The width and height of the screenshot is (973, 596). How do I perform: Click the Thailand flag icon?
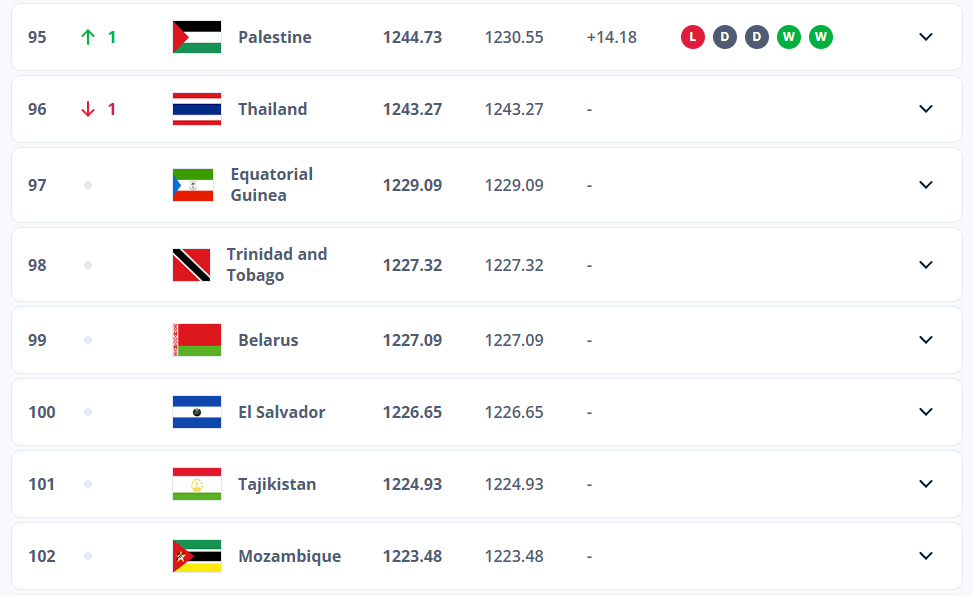point(197,109)
